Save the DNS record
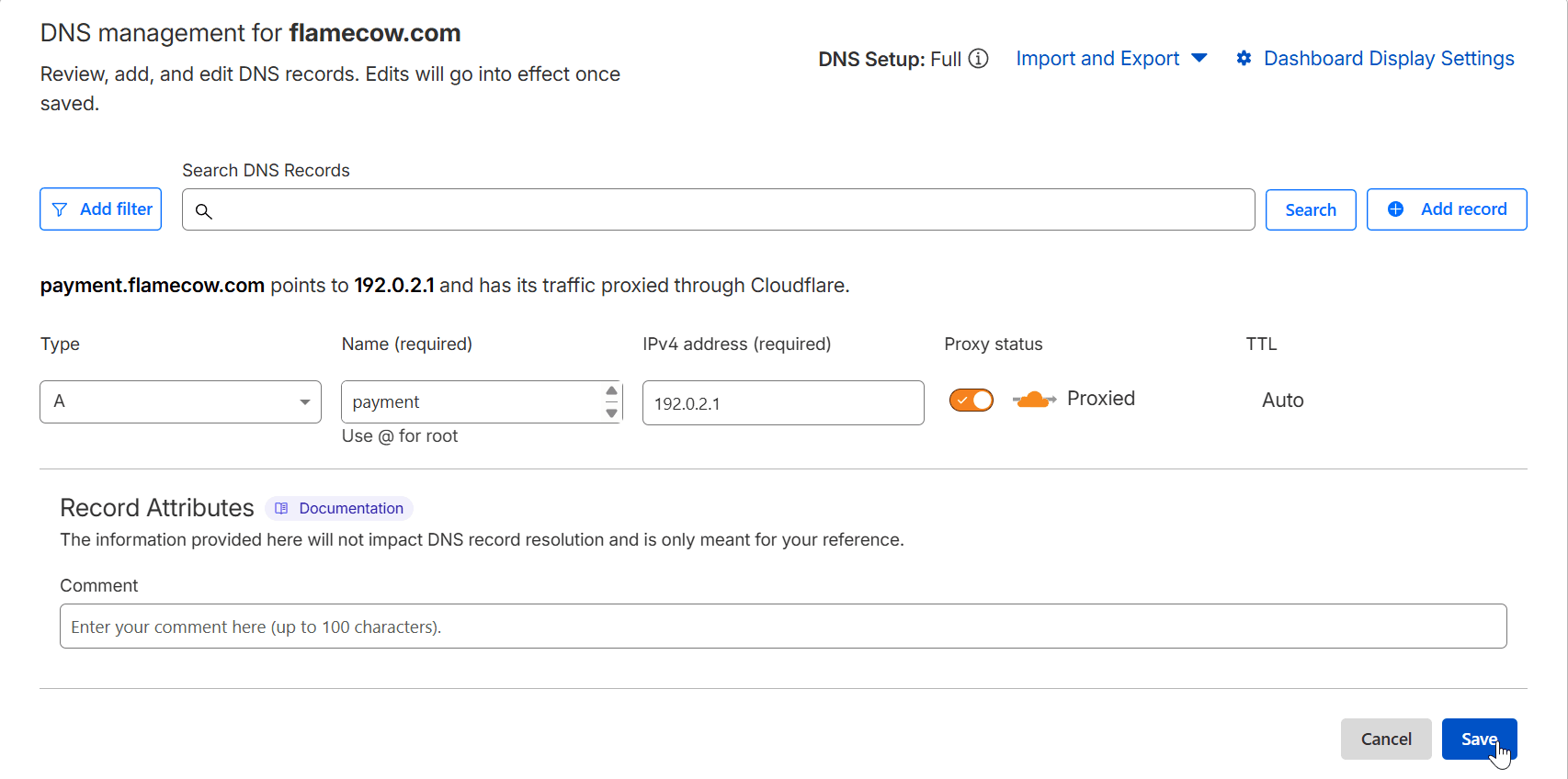 (1478, 739)
